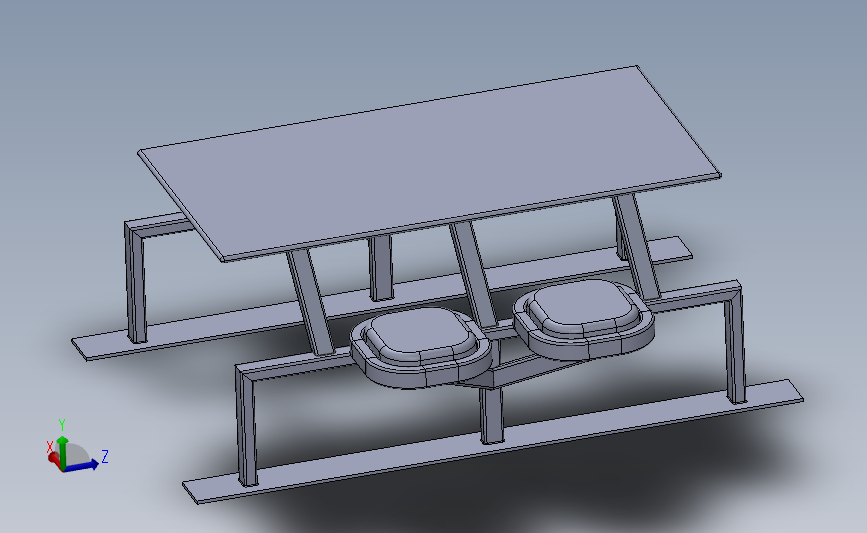Select the middle diagonal strut under the tabletop
Viewport: 867px width, 533px height.
point(473,274)
